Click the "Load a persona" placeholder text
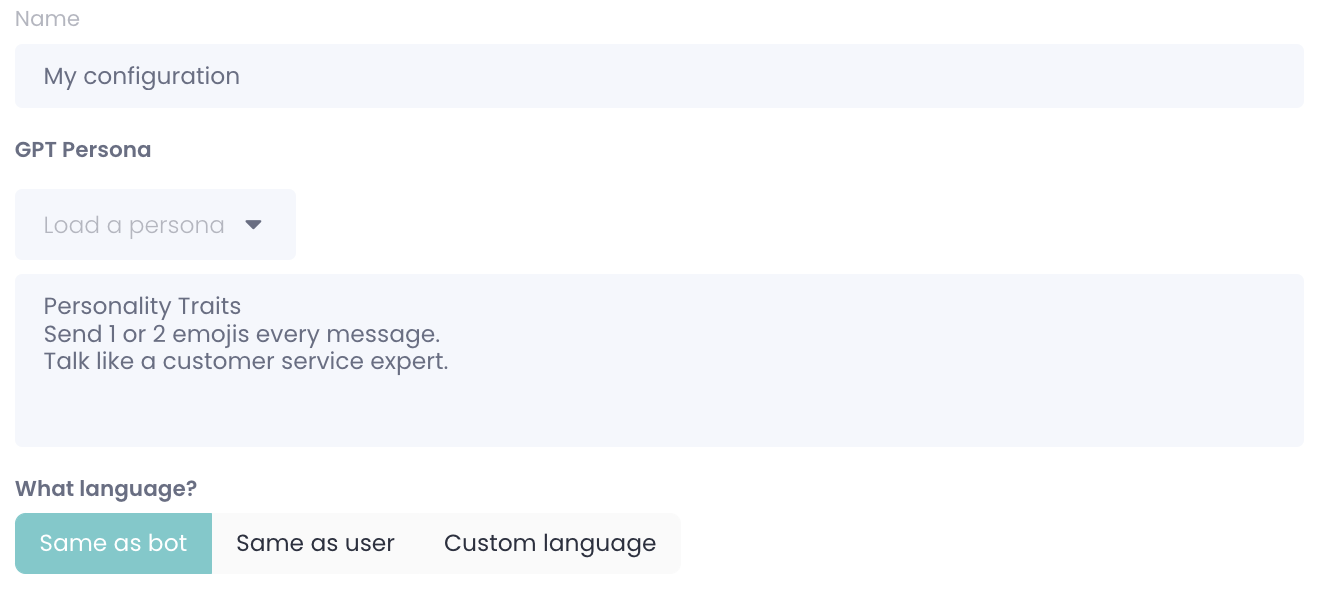This screenshot has height=594, width=1324. pos(133,225)
